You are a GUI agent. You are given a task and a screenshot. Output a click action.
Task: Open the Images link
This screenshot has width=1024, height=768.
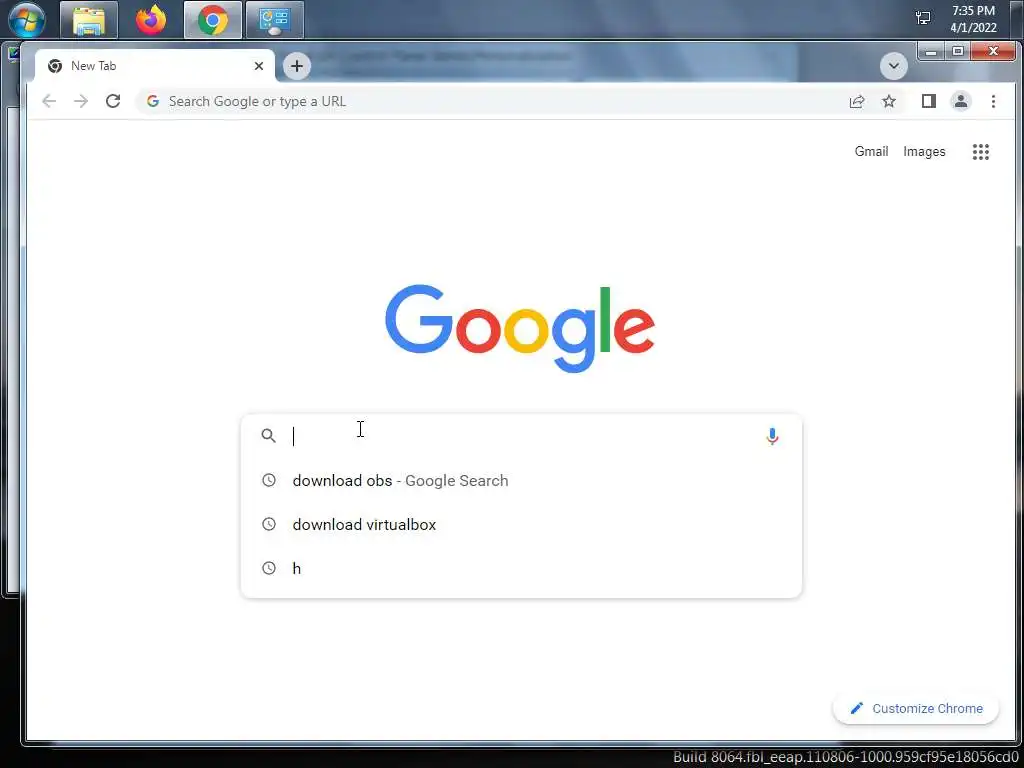click(x=924, y=152)
